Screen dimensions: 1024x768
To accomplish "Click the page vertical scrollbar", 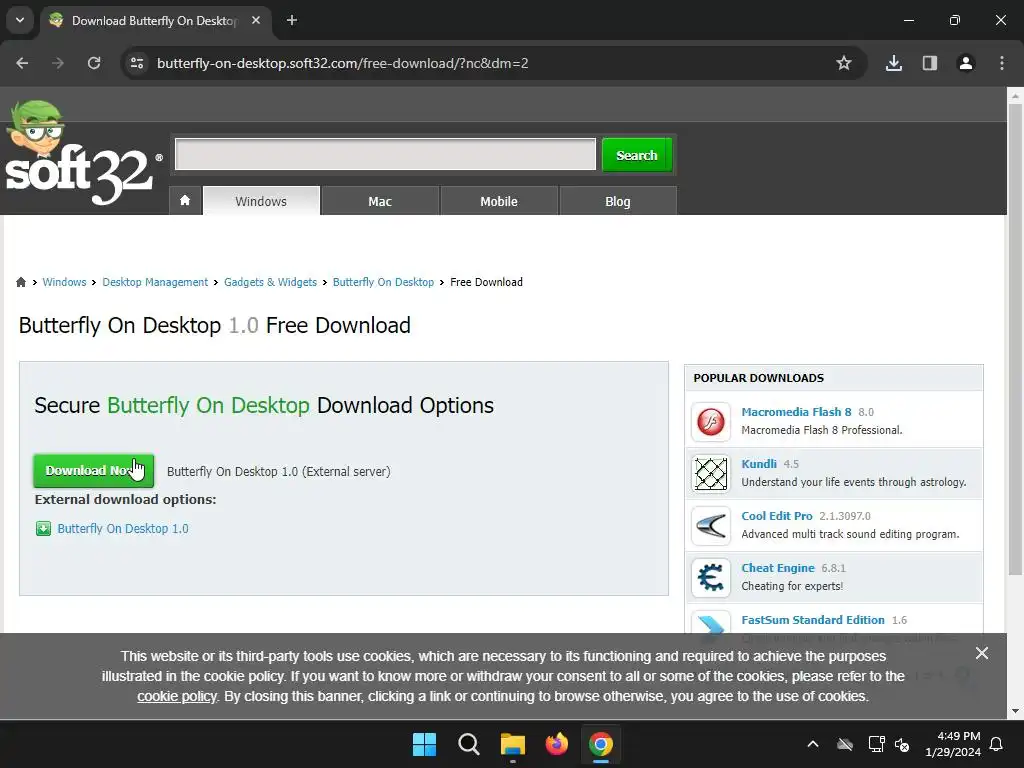I will point(1015,340).
